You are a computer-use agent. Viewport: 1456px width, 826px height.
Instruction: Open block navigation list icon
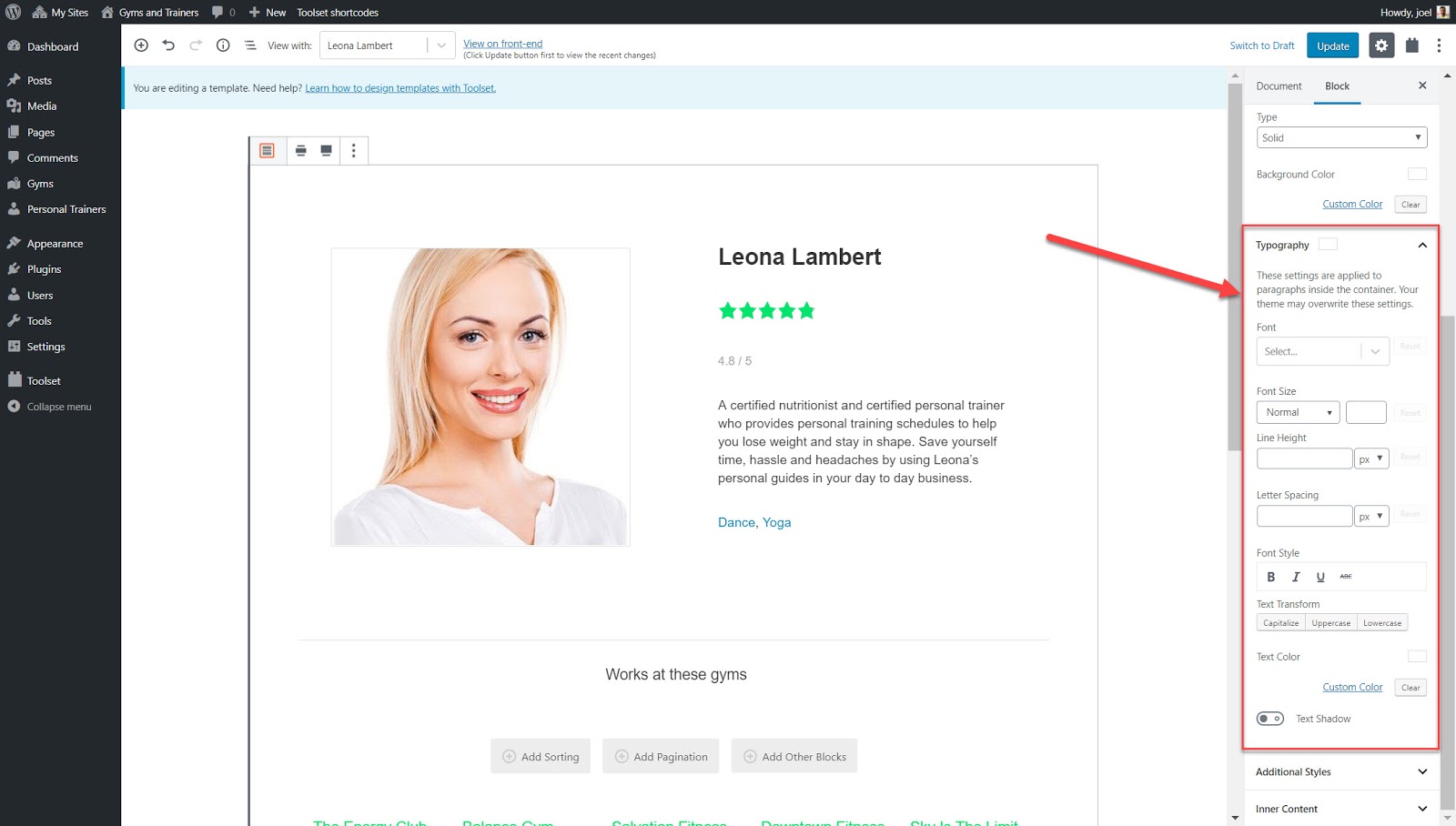250,45
